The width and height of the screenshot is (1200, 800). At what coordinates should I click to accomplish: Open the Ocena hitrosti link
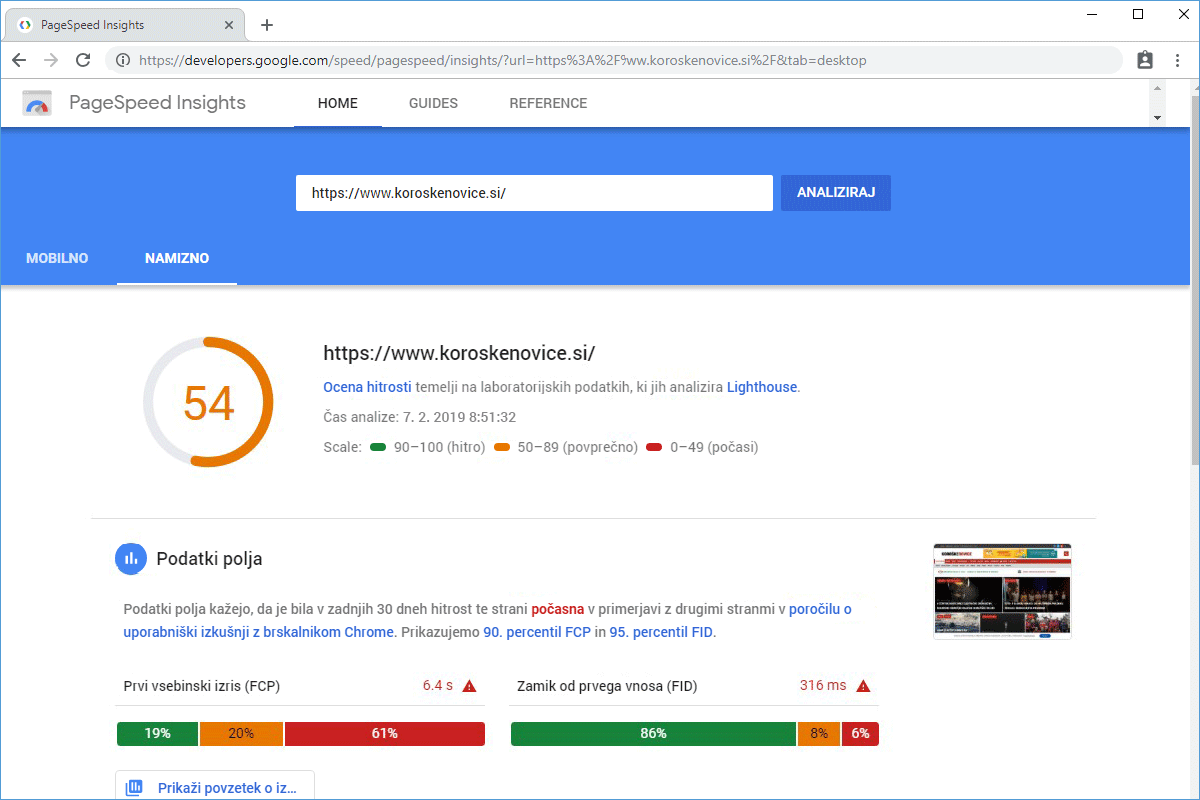point(366,387)
